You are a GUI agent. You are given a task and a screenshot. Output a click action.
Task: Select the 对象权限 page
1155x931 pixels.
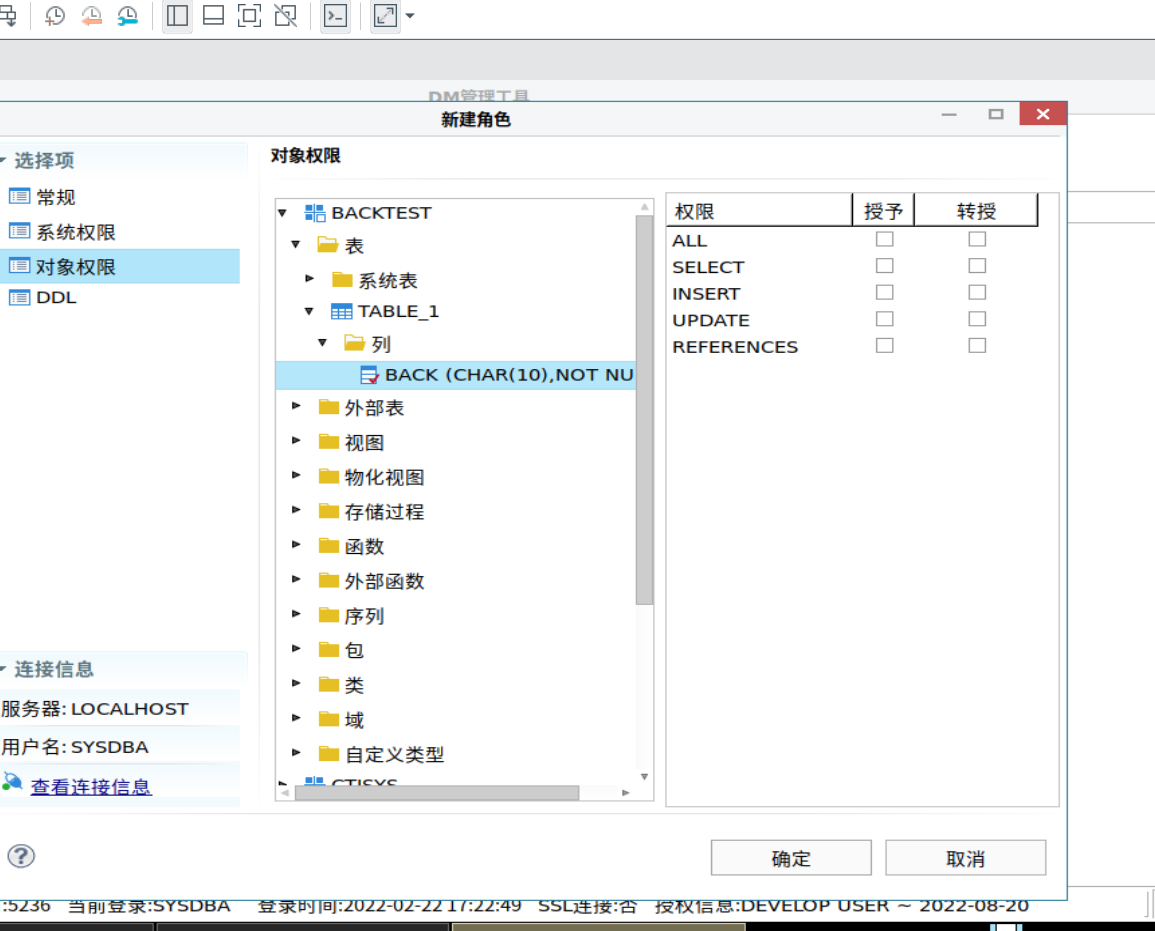point(119,267)
